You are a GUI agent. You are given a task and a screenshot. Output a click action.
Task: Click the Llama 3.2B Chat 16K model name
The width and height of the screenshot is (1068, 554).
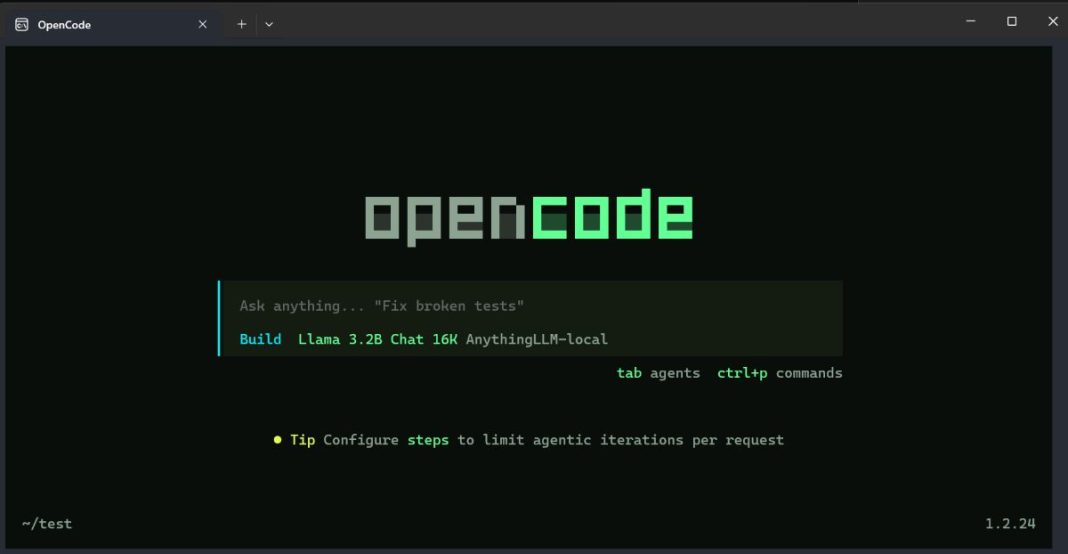377,339
